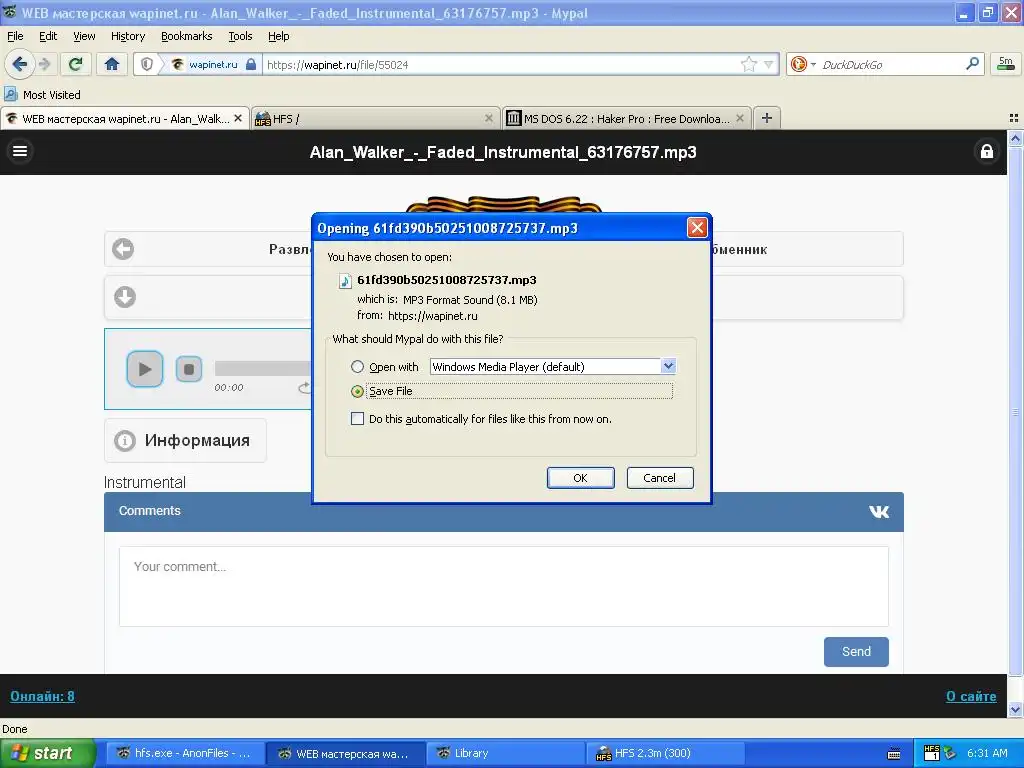Open the Tools menu
Viewport: 1024px width, 768px height.
pyautogui.click(x=240, y=36)
